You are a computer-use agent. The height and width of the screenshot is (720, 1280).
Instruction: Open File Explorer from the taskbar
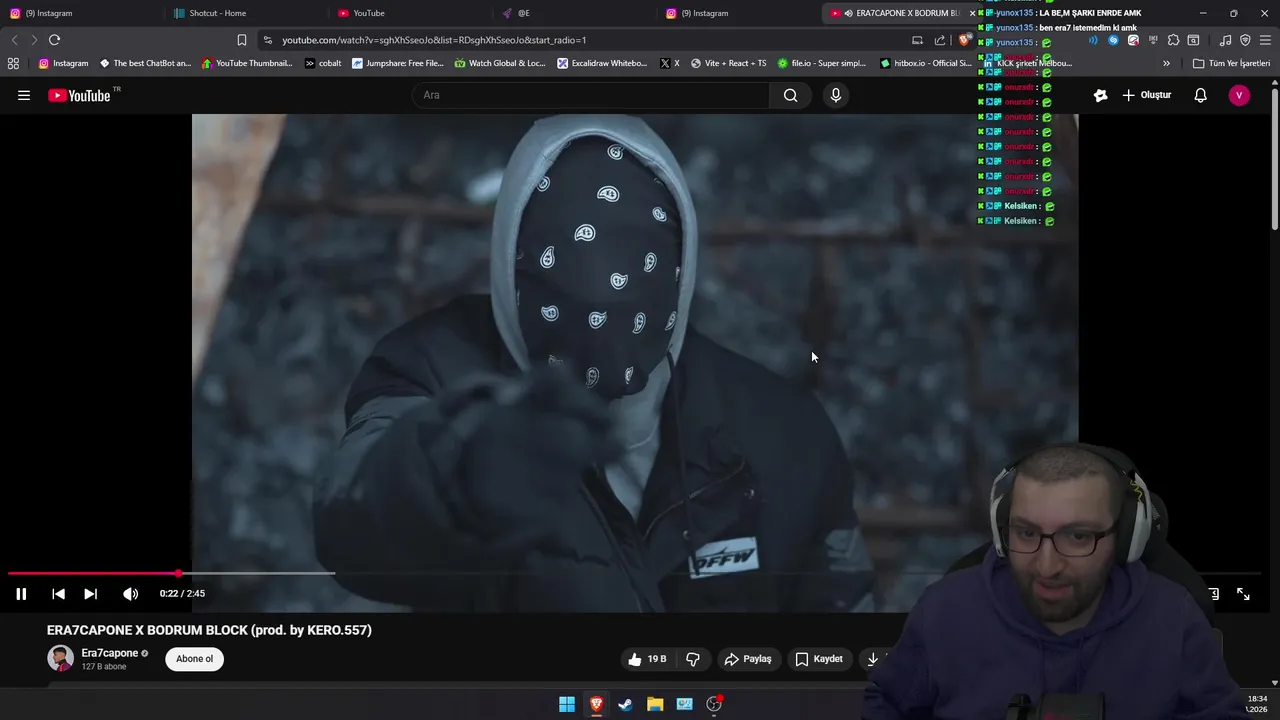(x=655, y=704)
